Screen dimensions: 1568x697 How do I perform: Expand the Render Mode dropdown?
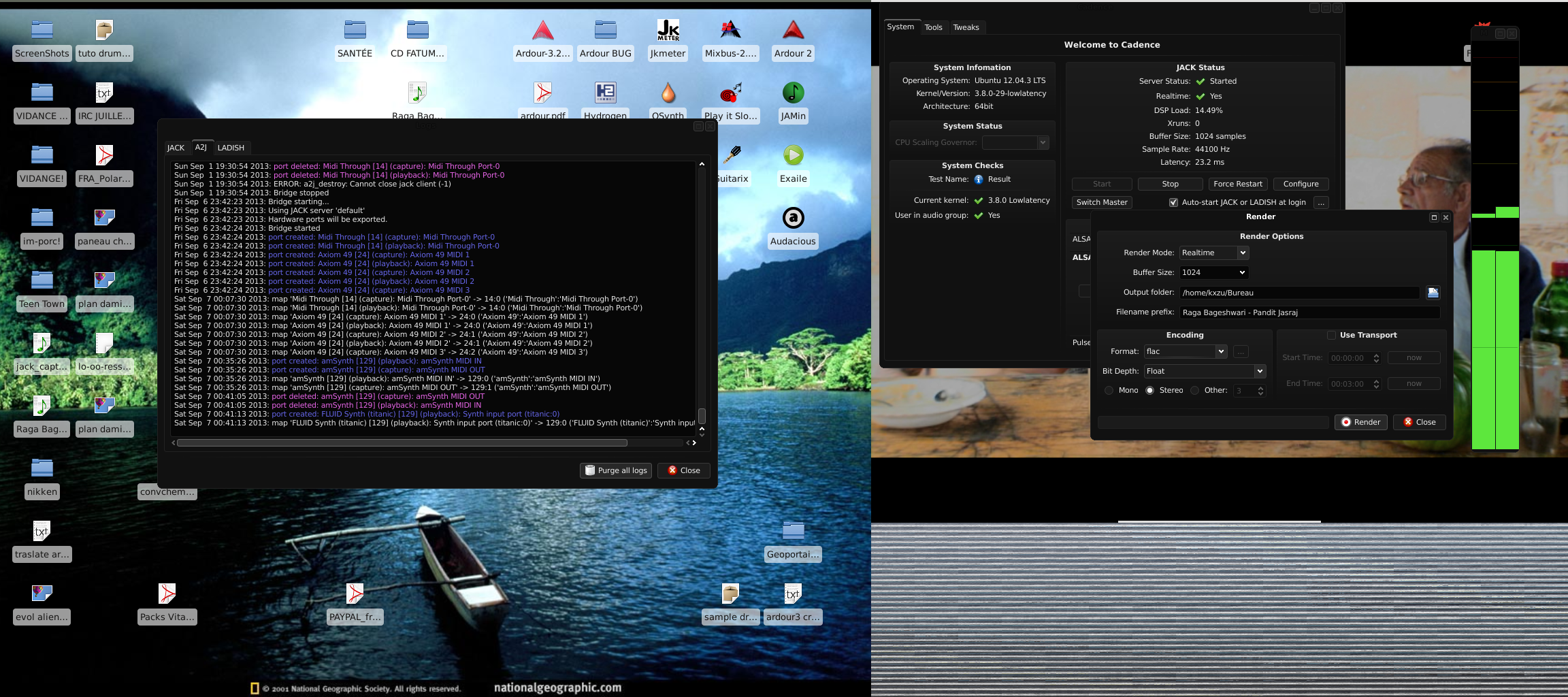[1214, 253]
